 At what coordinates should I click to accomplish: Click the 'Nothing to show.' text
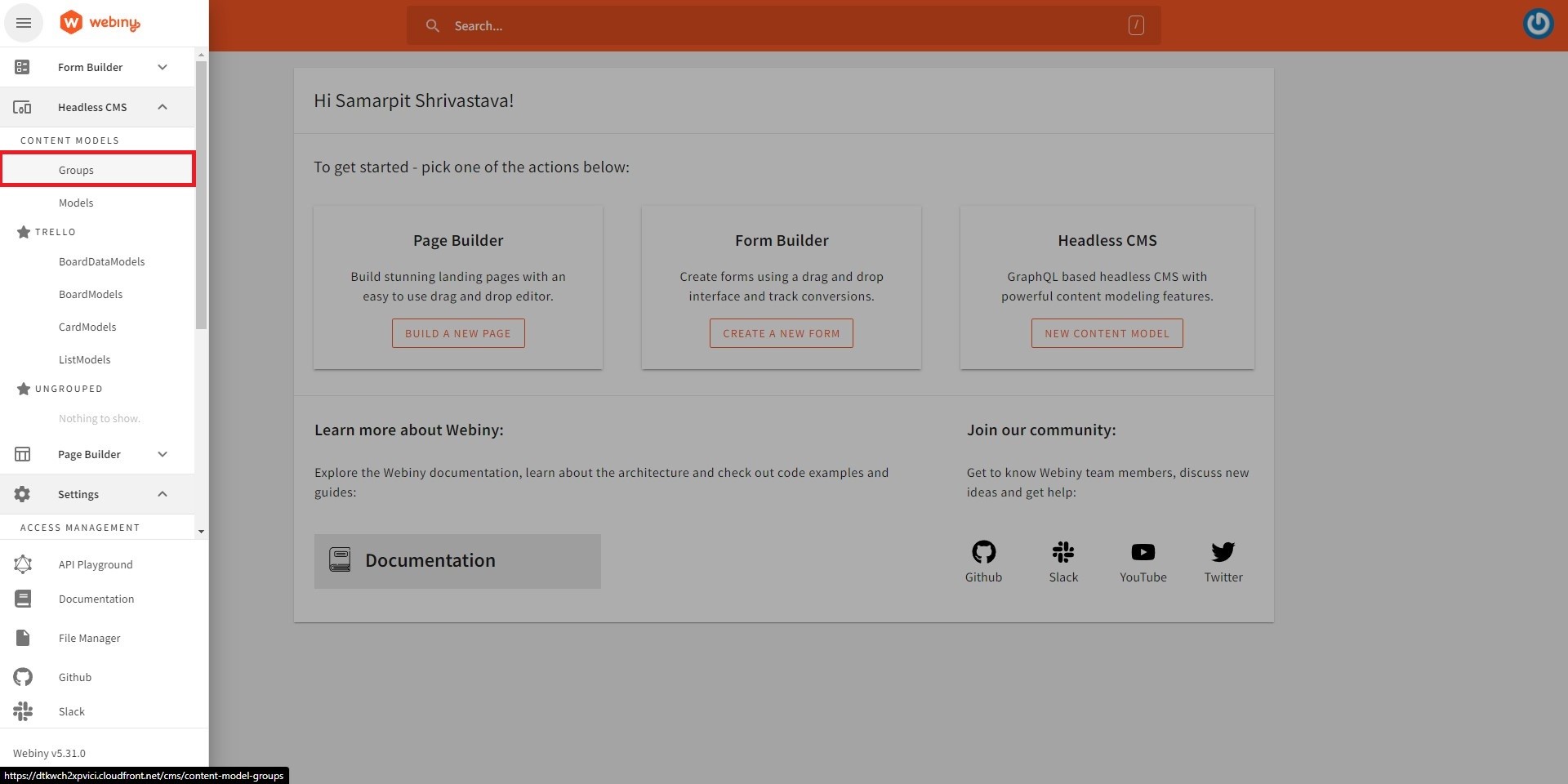(x=100, y=418)
